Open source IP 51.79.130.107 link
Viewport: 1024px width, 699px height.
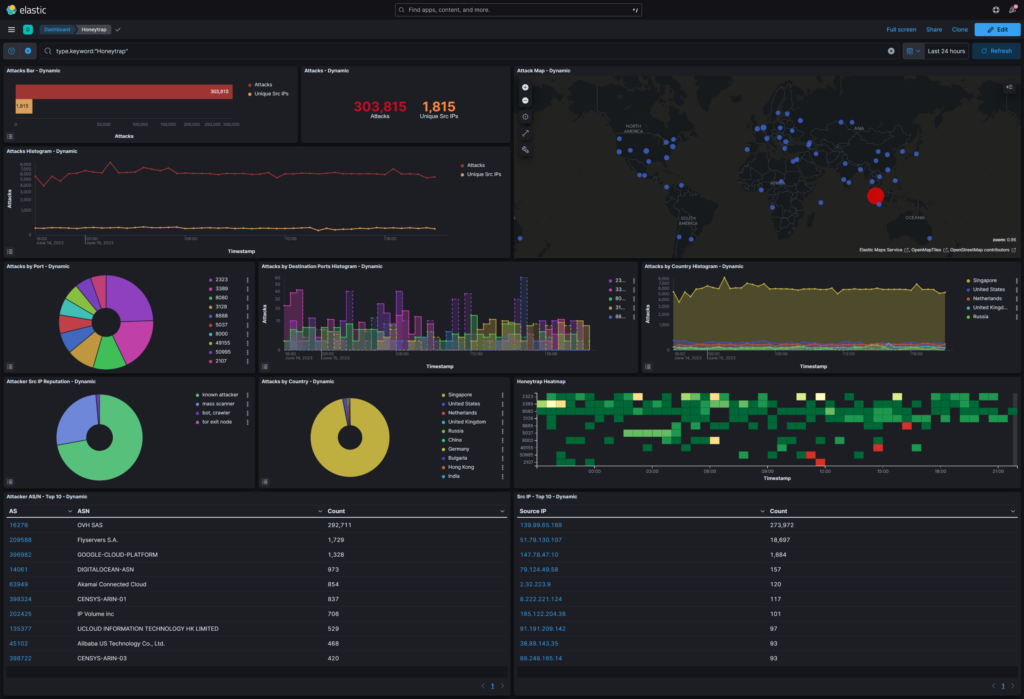pyautogui.click(x=541, y=540)
